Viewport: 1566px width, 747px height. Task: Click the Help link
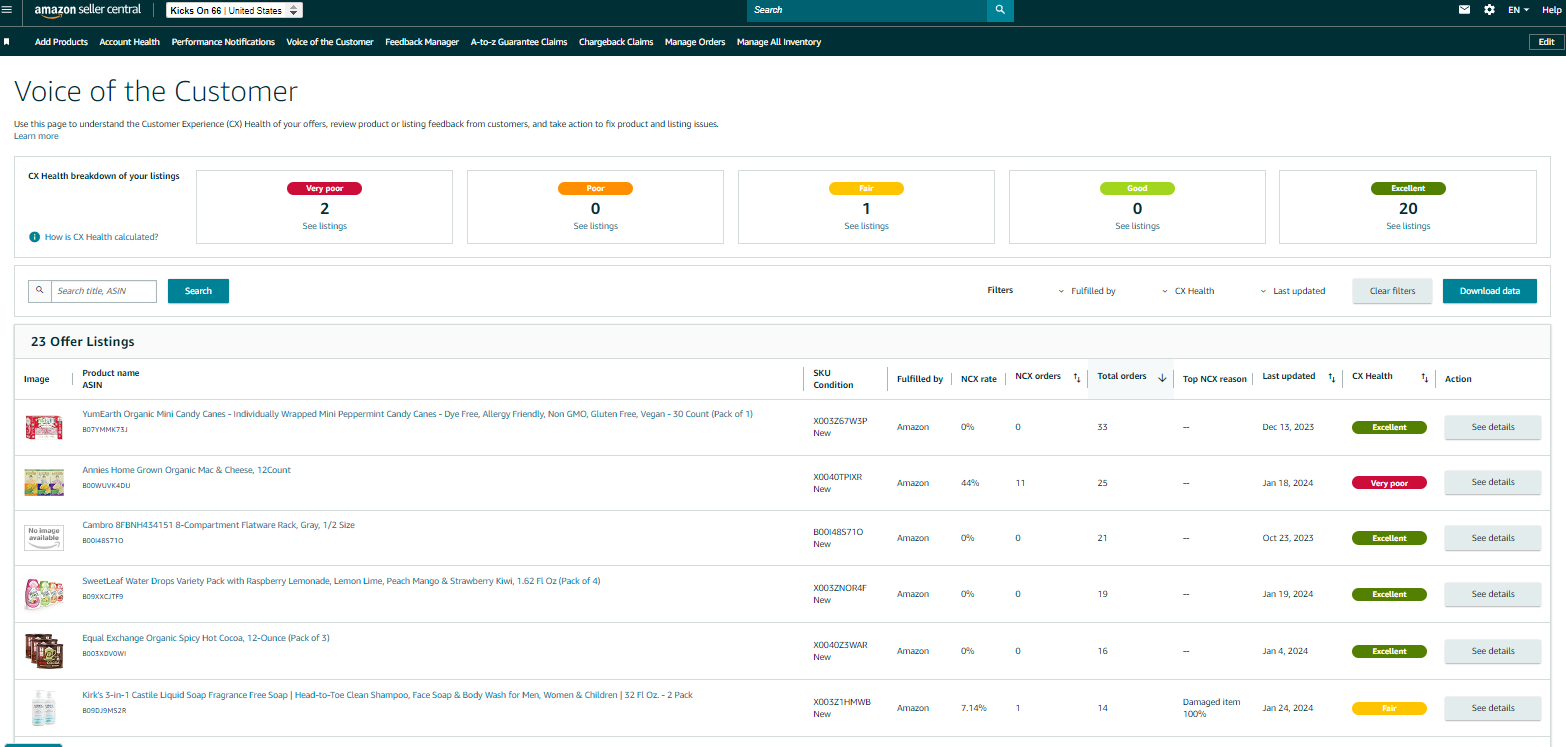click(x=1551, y=10)
